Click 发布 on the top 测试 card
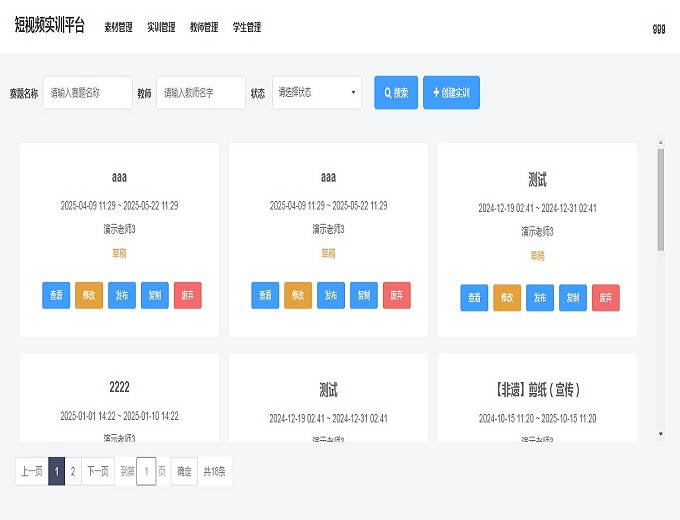The height and width of the screenshot is (520, 680). (x=540, y=298)
